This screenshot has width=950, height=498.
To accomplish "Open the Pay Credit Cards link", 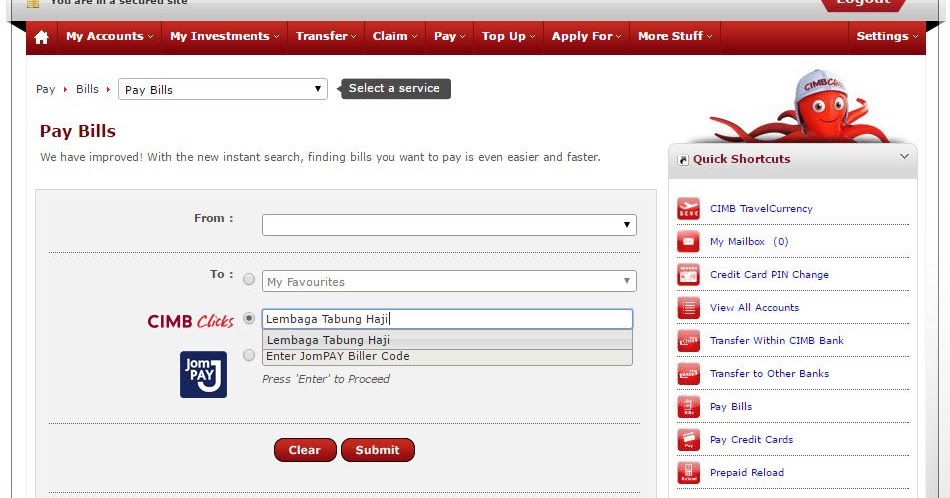I will [x=751, y=440].
